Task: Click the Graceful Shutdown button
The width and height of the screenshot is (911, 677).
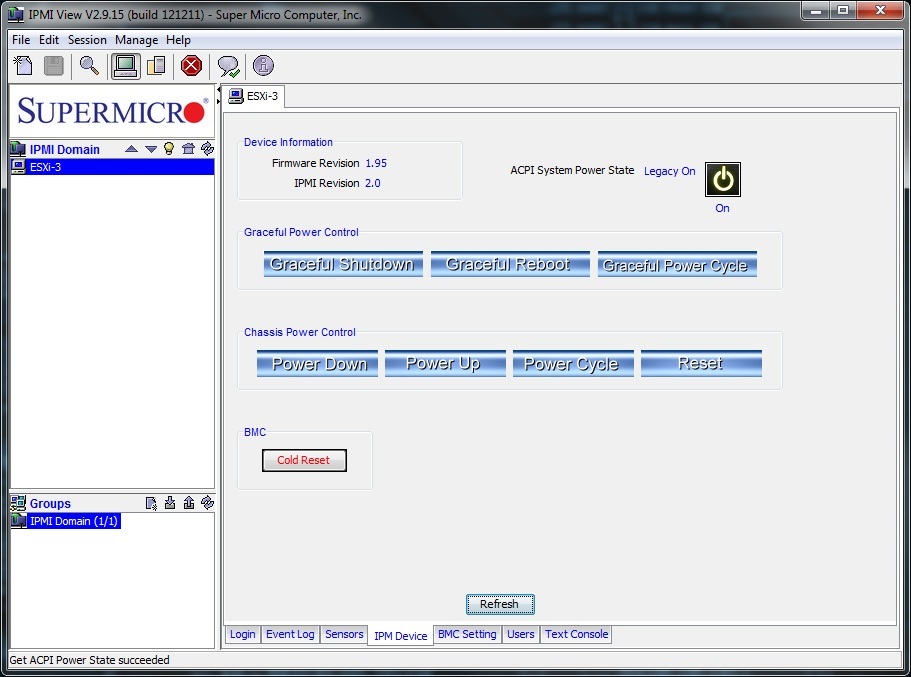Action: tap(343, 264)
